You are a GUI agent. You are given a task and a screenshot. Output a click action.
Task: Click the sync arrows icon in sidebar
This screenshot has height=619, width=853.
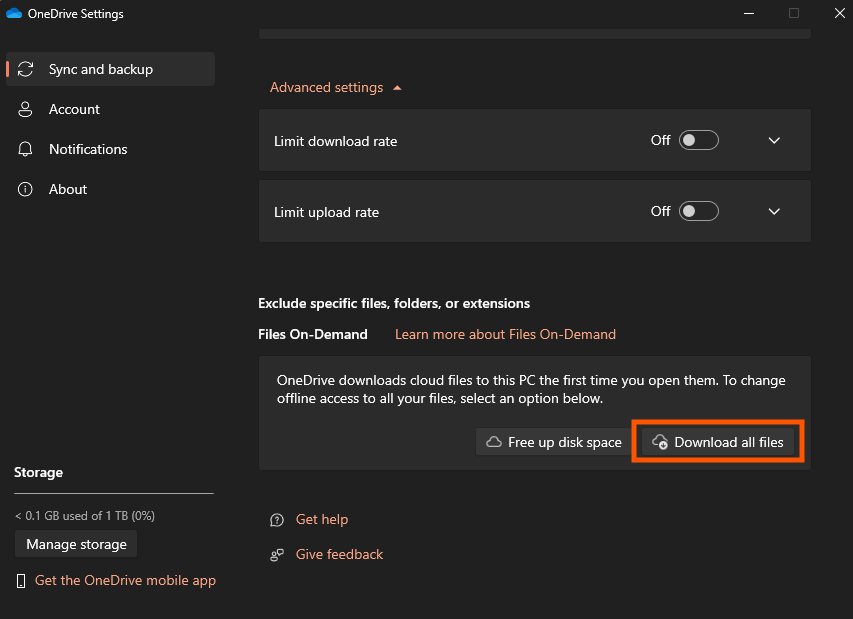click(26, 69)
